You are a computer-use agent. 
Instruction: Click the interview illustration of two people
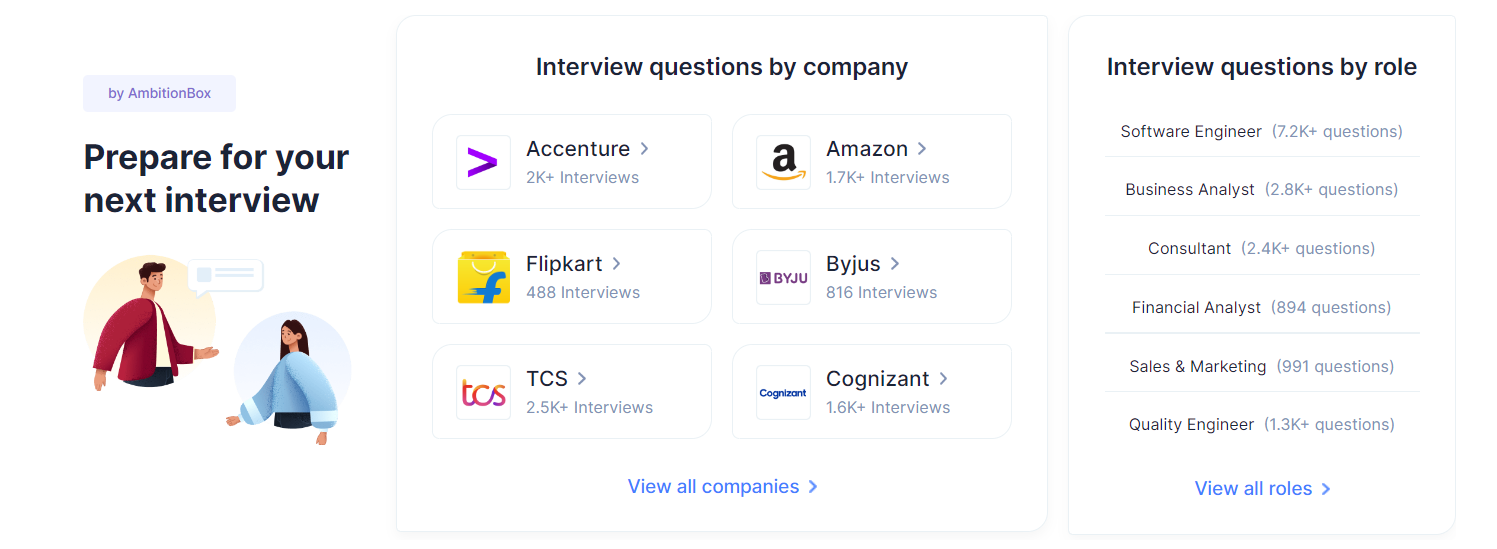(217, 350)
